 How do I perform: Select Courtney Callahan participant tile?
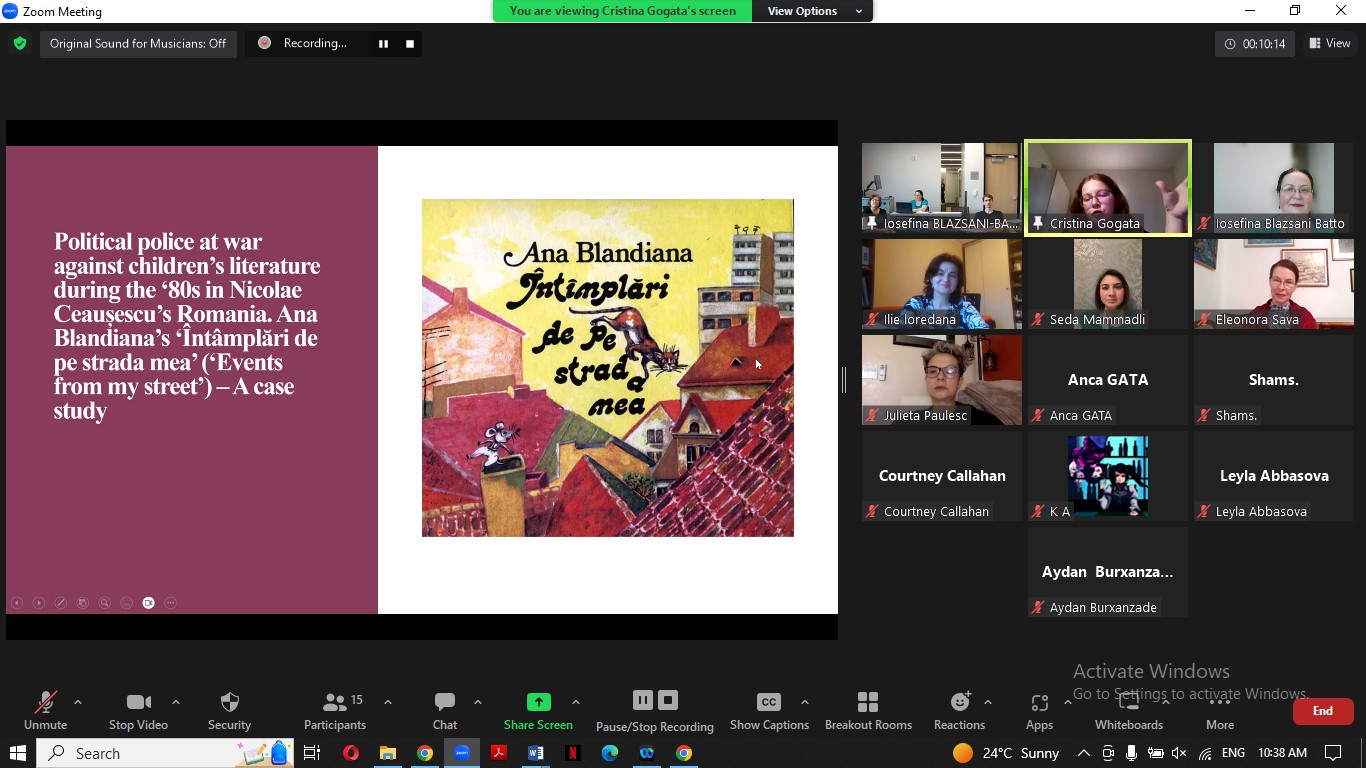tap(942, 476)
